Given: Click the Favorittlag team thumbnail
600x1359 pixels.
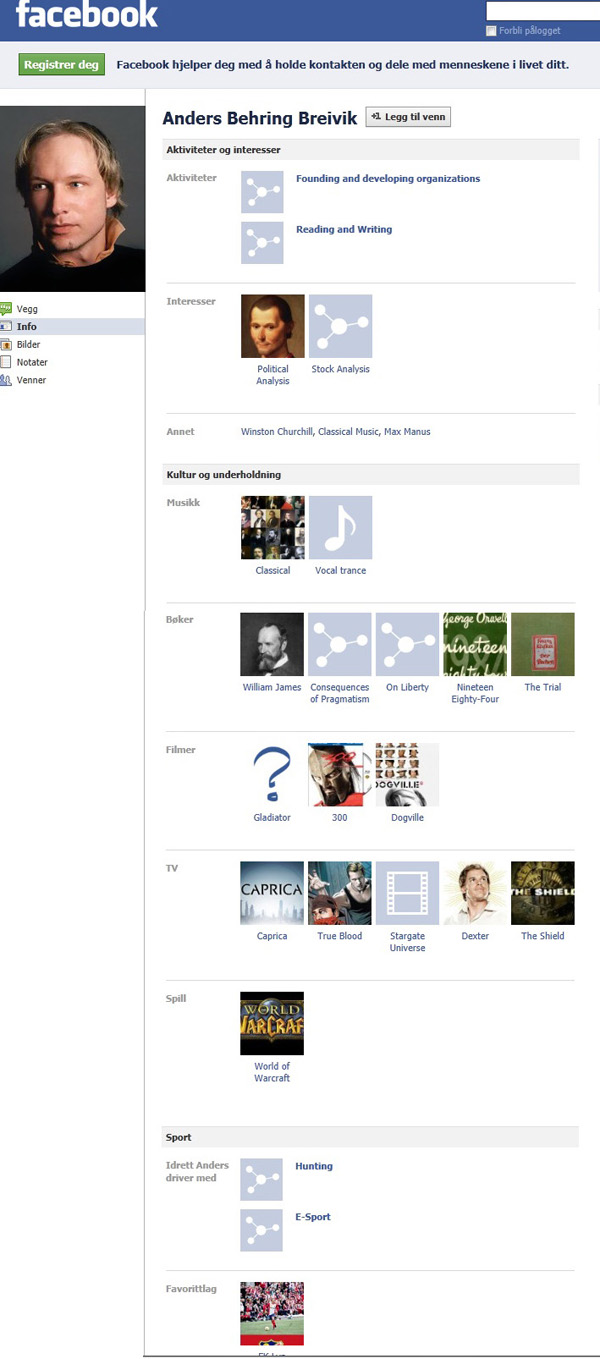Looking at the screenshot, I should pos(272,1314).
